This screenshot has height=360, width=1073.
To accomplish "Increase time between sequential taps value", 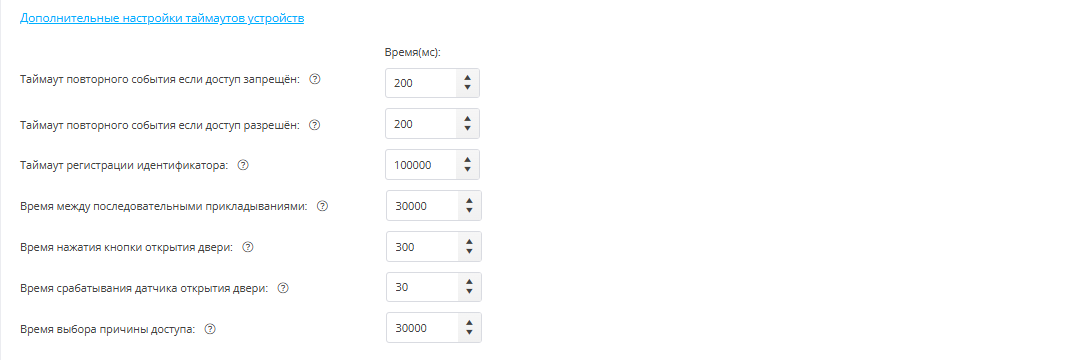I will tap(469, 201).
